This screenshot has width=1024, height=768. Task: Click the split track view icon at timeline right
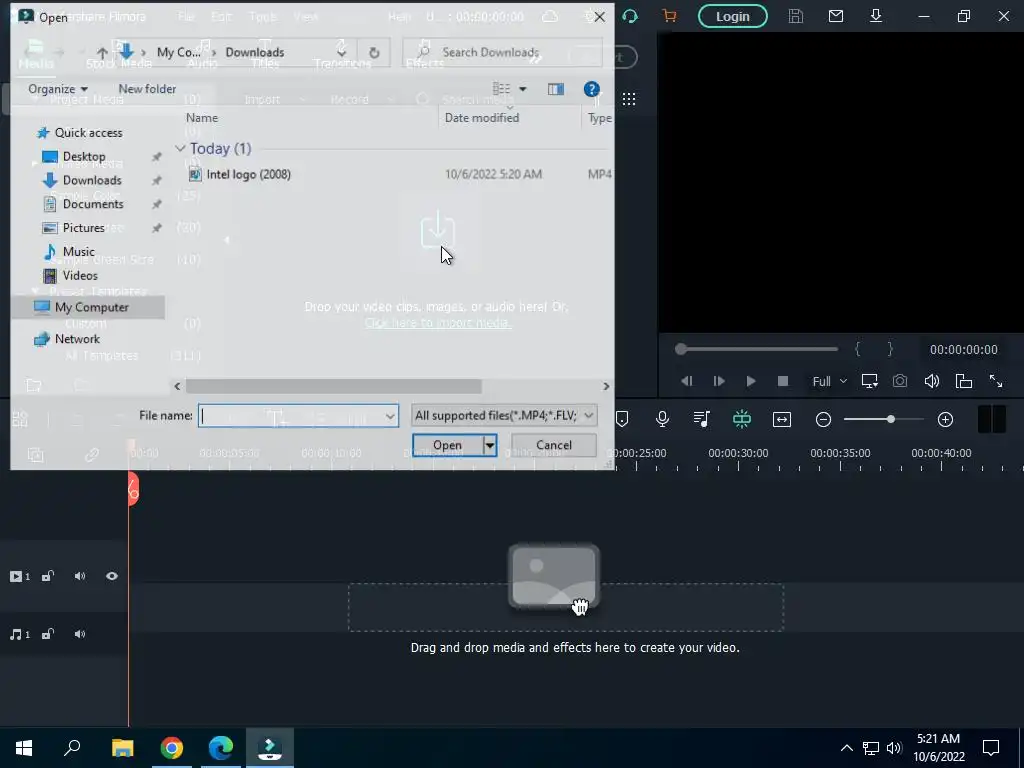pos(991,419)
